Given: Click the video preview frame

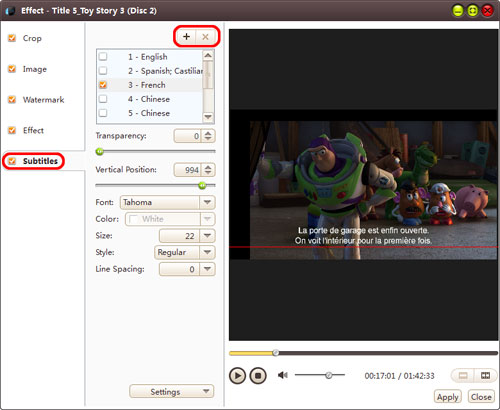Looking at the screenshot, I should coord(363,185).
